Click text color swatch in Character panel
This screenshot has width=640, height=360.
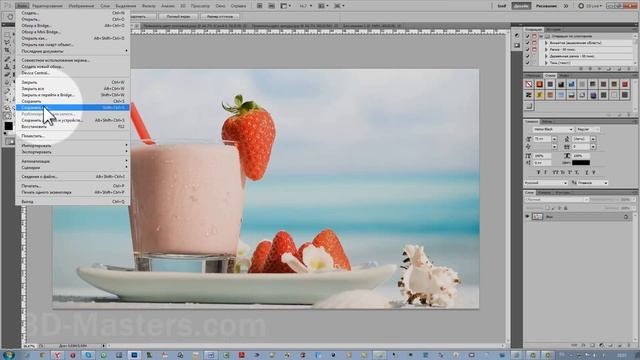point(580,162)
